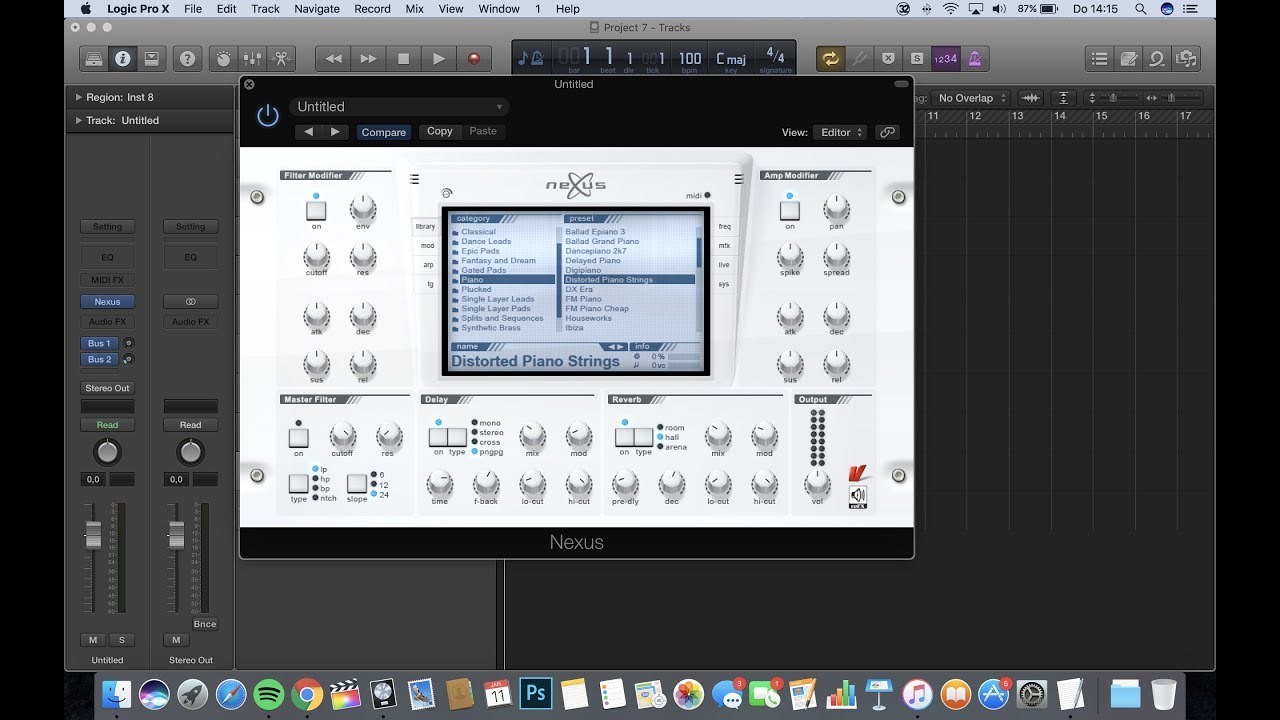Toggle Delay on button
1280x720 pixels.
click(x=438, y=437)
